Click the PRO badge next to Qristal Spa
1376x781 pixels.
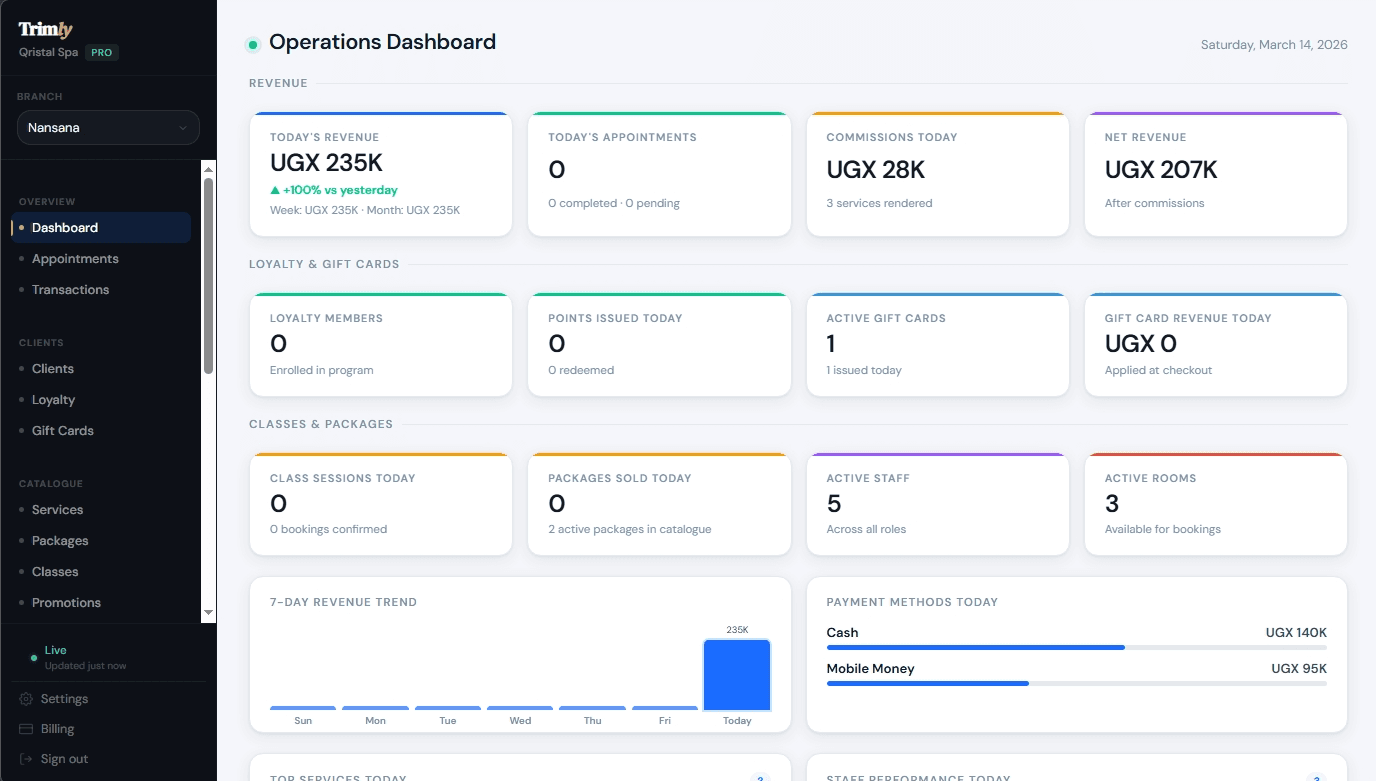pos(101,52)
